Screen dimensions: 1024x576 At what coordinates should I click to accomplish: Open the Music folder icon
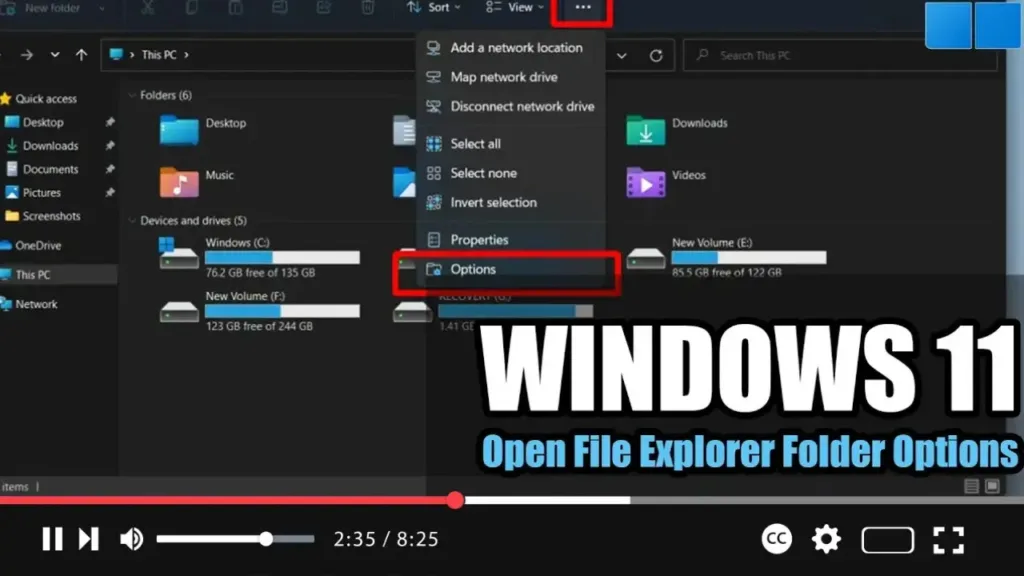pyautogui.click(x=179, y=182)
